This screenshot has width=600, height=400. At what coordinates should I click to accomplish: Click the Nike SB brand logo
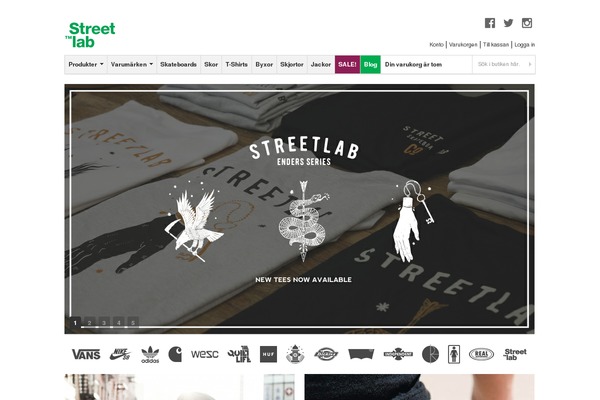point(120,354)
